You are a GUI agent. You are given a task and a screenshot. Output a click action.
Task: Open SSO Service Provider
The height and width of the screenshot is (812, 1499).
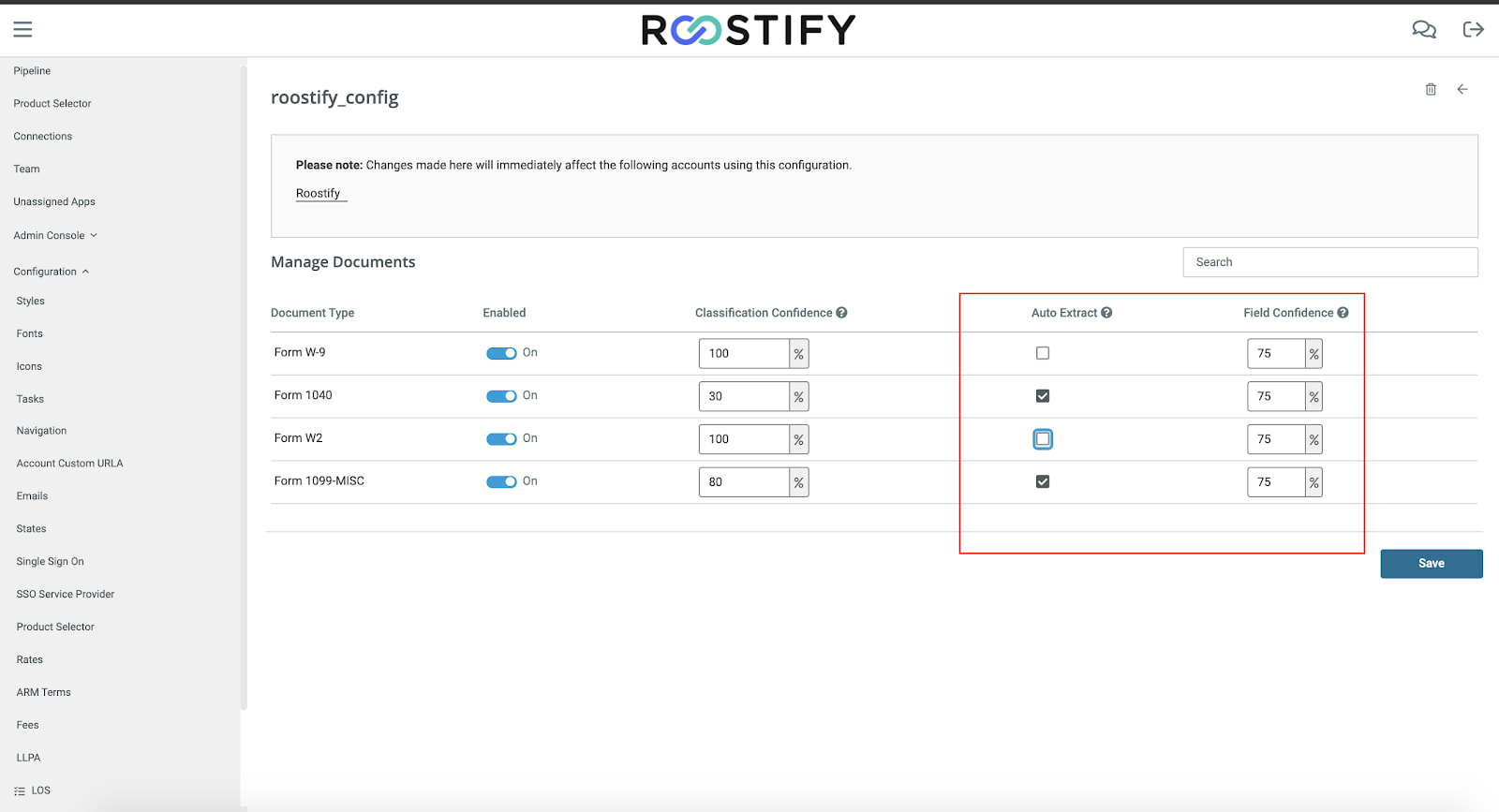pyautogui.click(x=66, y=595)
